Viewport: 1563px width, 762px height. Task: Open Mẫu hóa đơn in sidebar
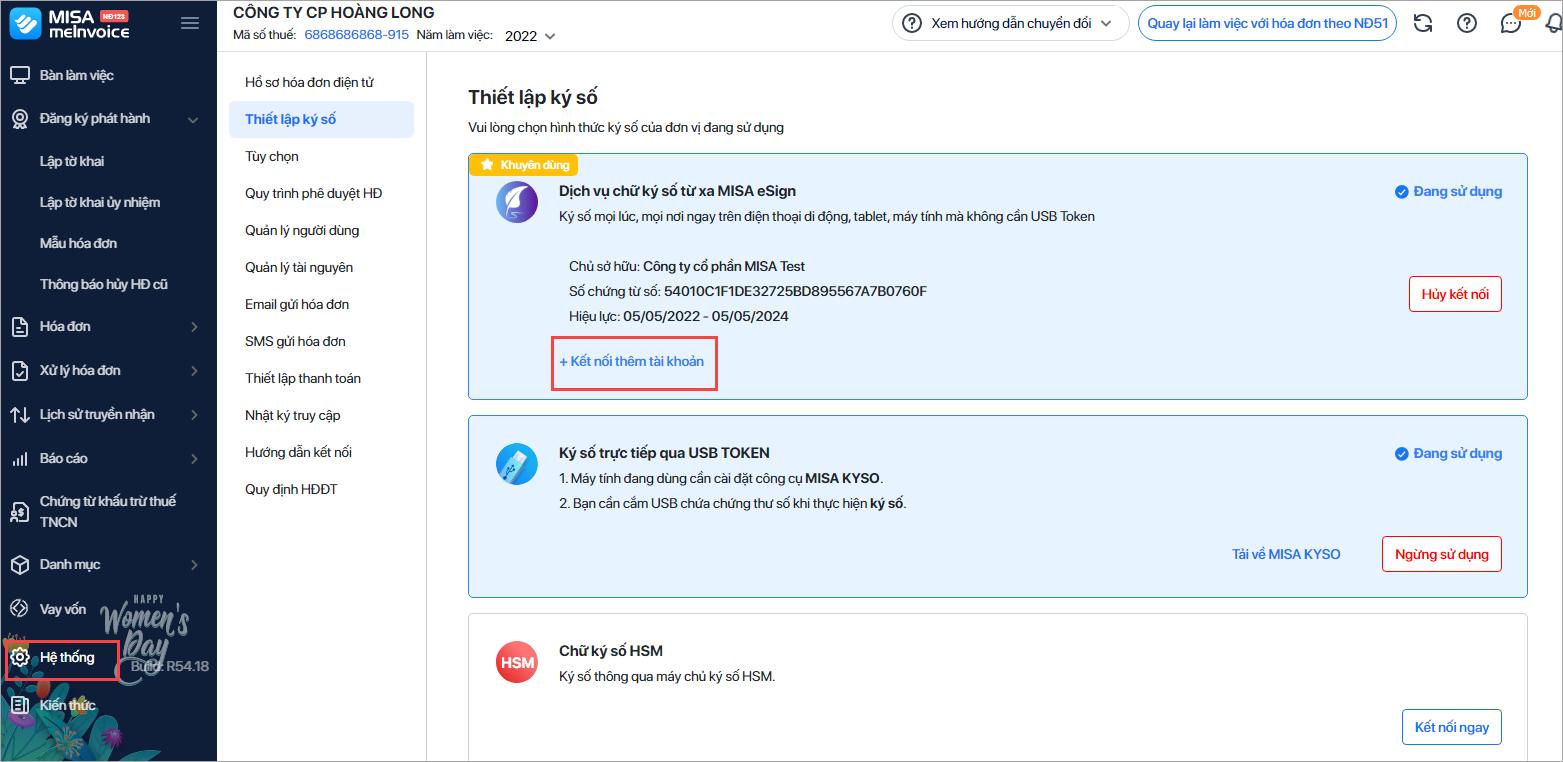click(x=78, y=244)
